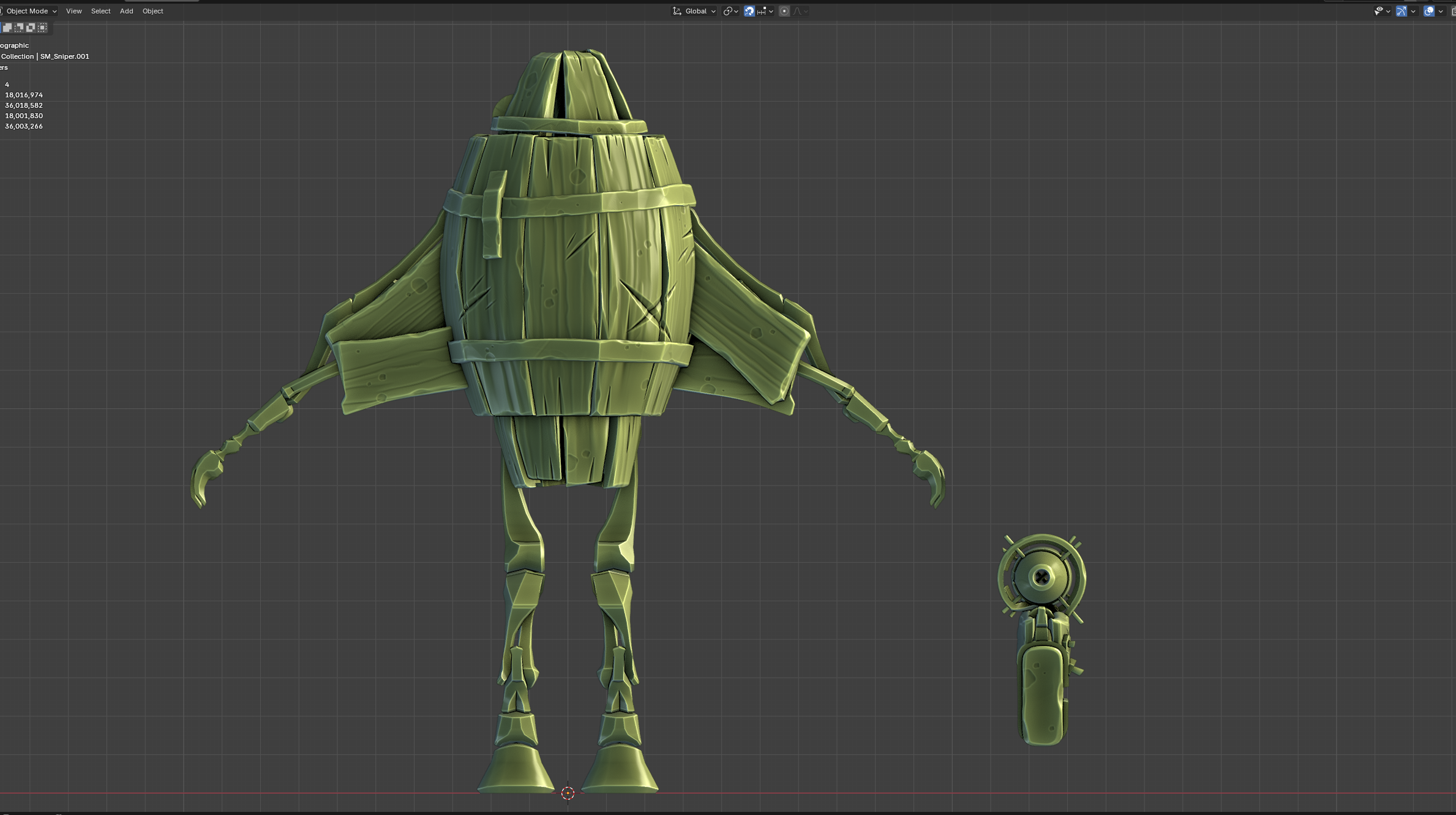Open the Object menu
The height and width of the screenshot is (815, 1456).
click(152, 11)
